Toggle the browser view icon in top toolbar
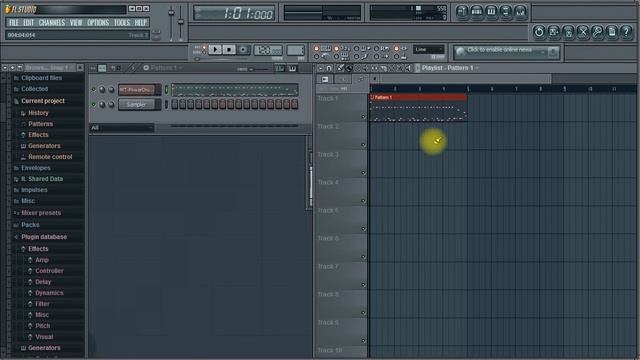640x360 pixels. pos(505,12)
